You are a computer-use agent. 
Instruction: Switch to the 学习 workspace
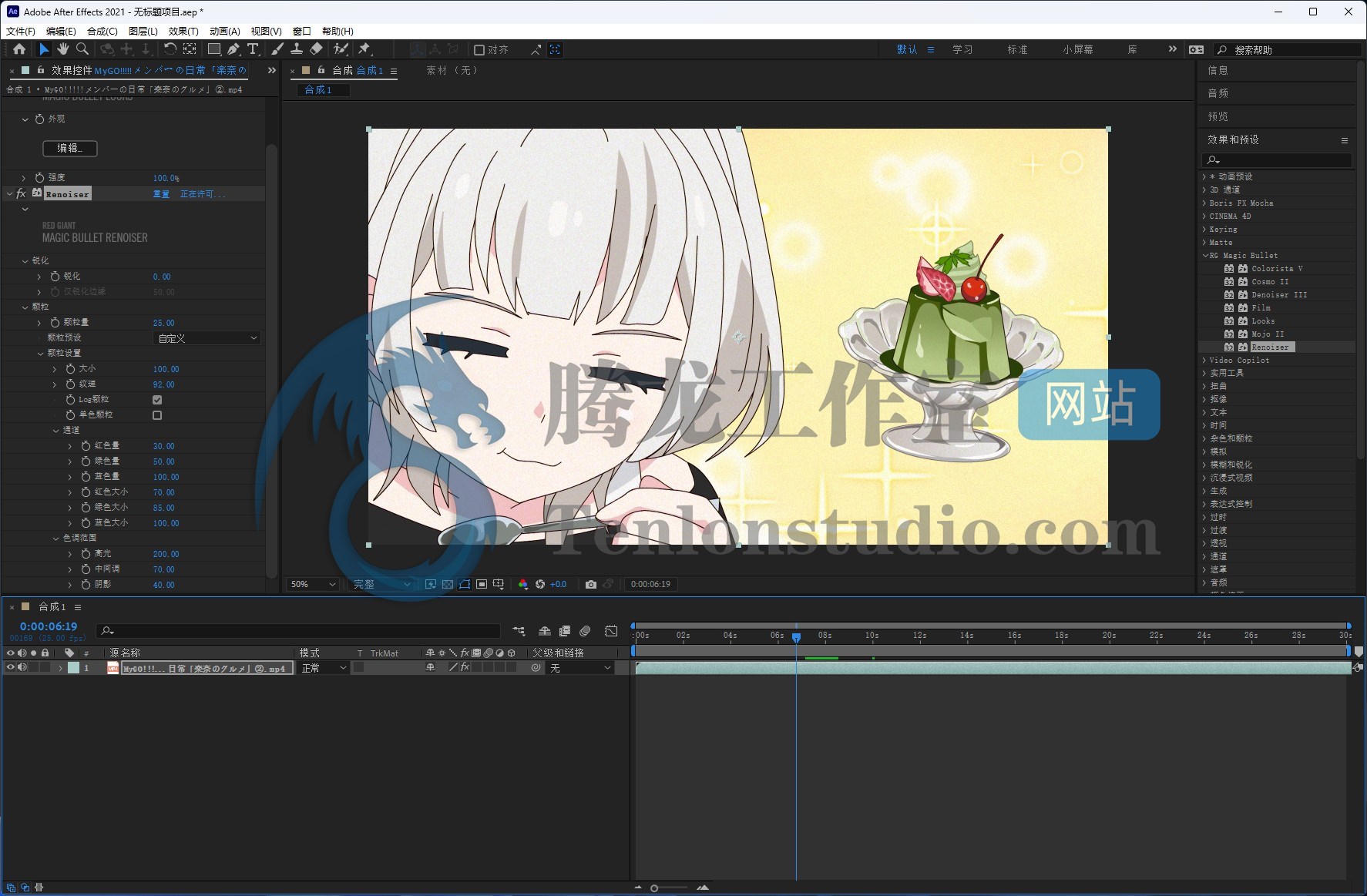[962, 50]
